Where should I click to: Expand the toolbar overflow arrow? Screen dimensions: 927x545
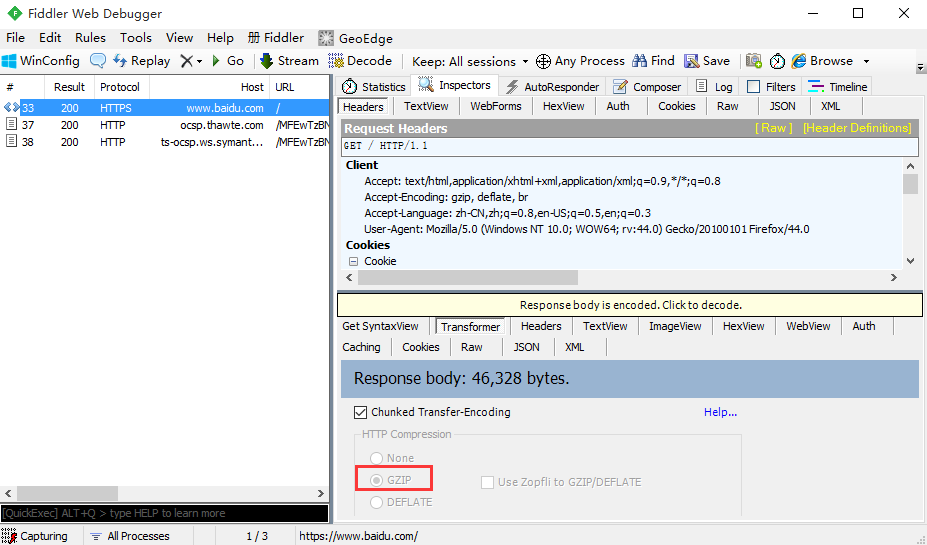(x=920, y=68)
